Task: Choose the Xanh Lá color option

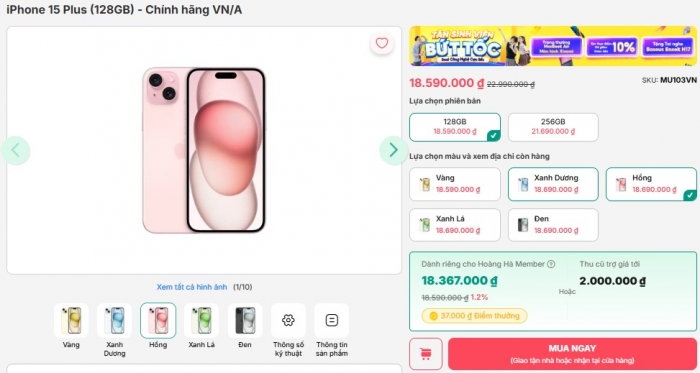Action: pos(455,225)
